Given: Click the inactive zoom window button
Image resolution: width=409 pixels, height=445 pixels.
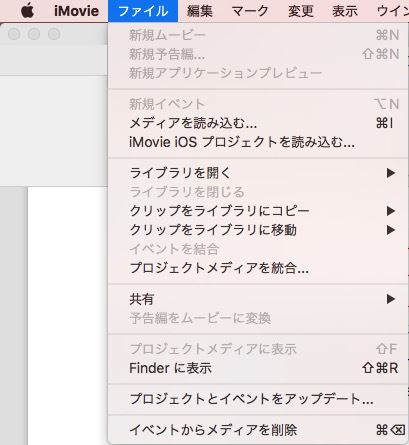Looking at the screenshot, I should coord(54,34).
